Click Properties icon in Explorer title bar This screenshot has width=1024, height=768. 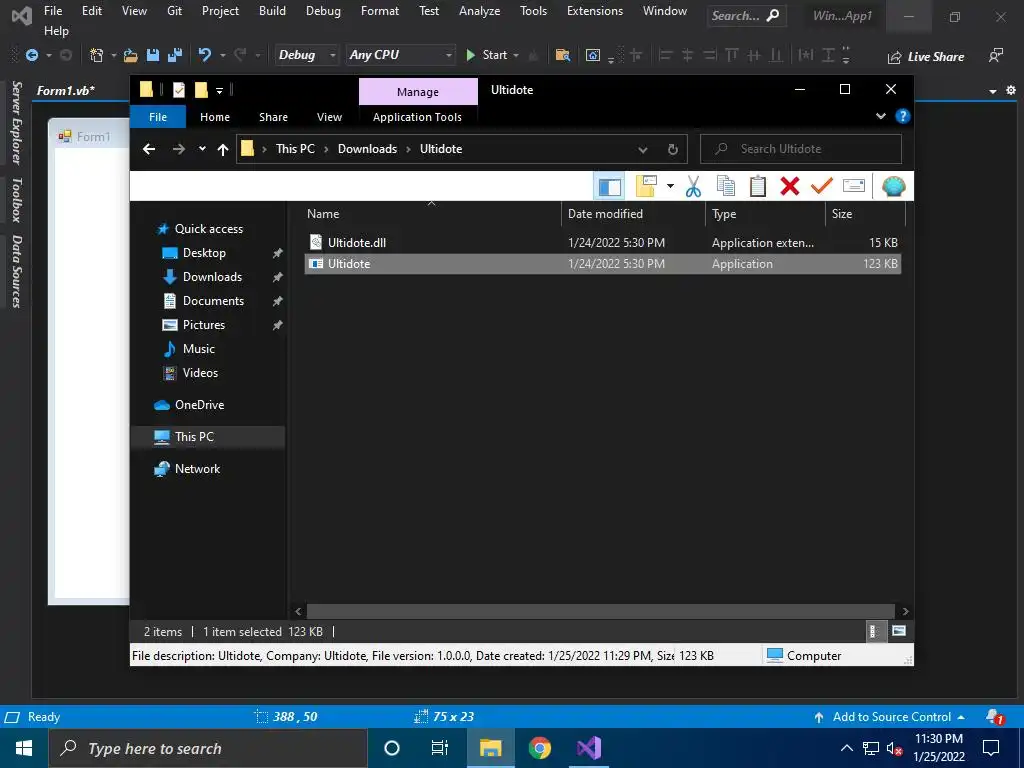coord(178,90)
